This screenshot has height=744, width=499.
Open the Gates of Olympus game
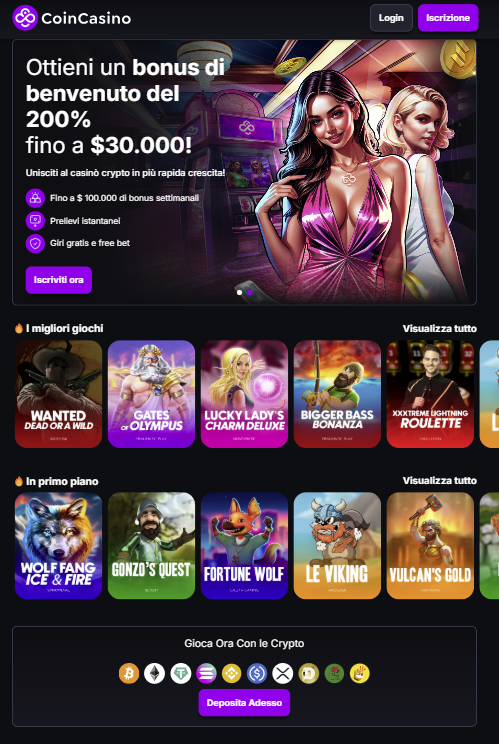point(151,394)
